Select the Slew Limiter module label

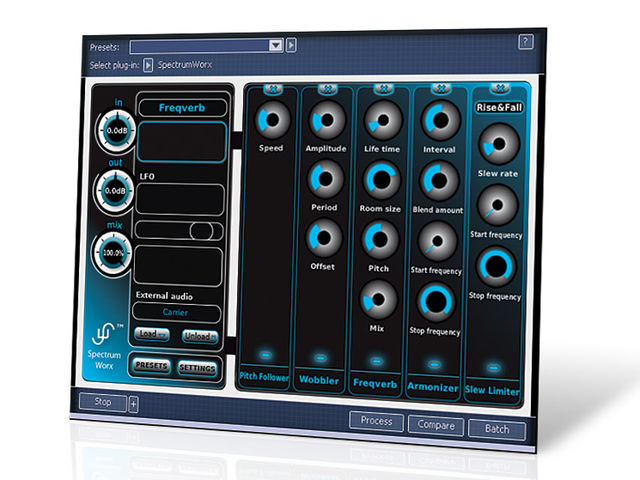point(492,391)
